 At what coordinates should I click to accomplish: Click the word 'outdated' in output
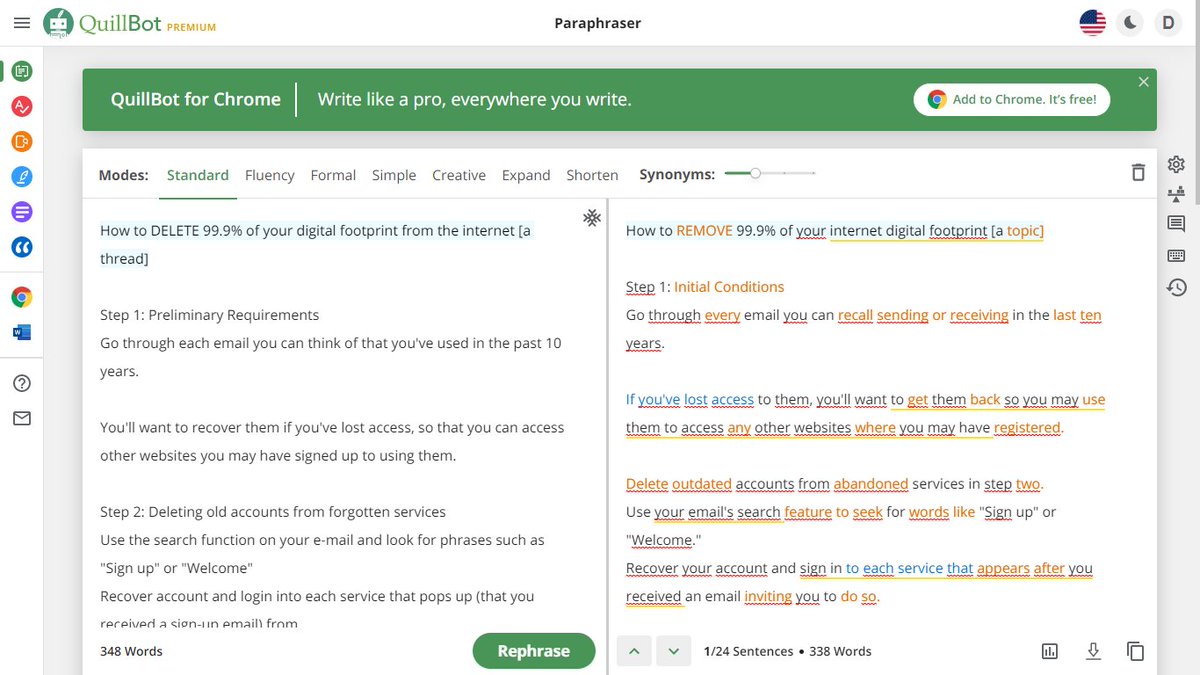[x=702, y=484]
